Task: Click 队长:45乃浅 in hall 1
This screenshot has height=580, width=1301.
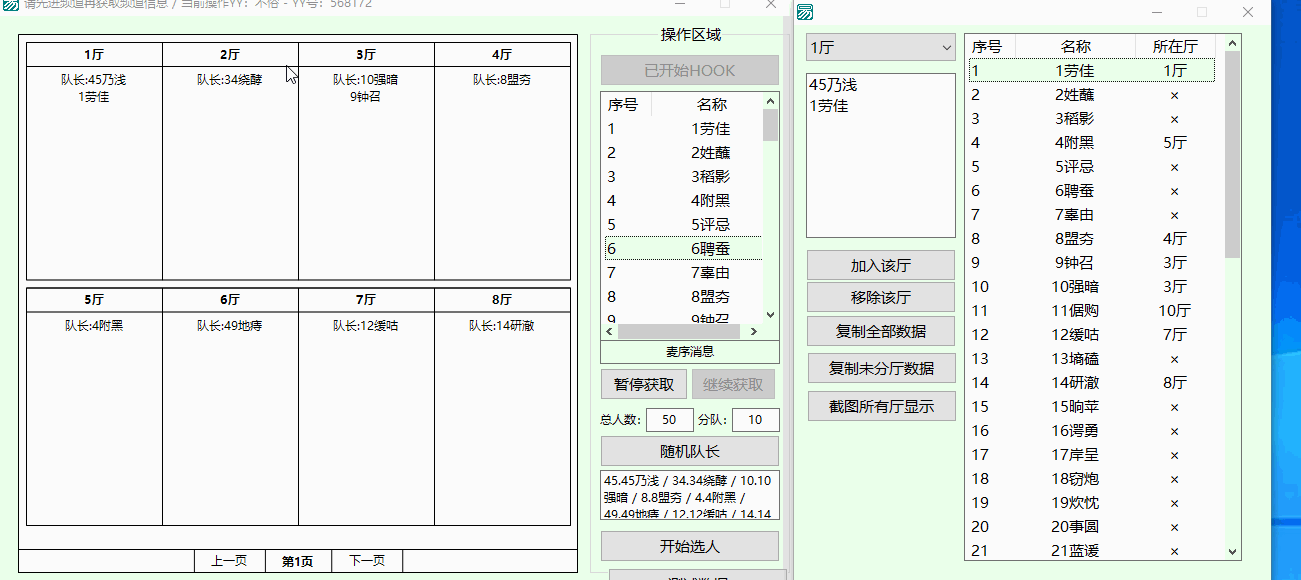Action: pyautogui.click(x=94, y=80)
